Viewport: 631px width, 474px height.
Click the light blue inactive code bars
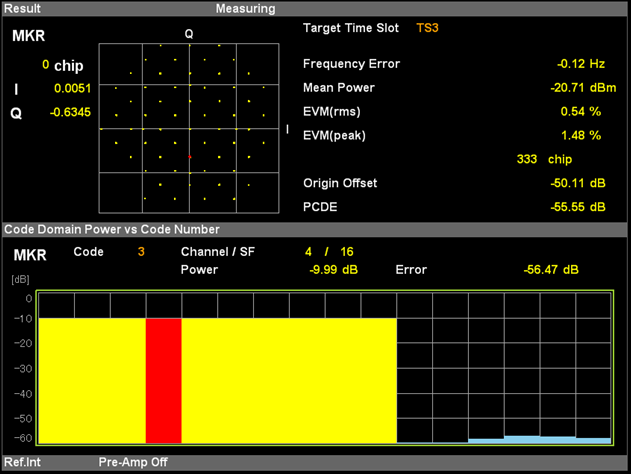540,439
